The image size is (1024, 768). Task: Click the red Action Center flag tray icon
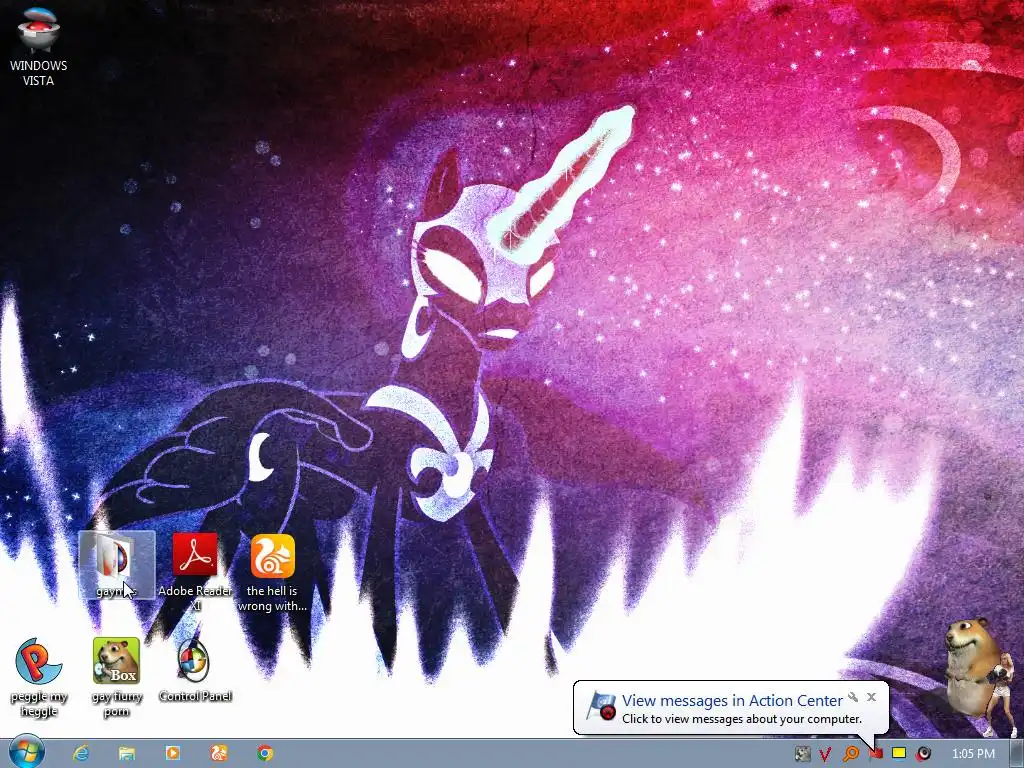875,754
